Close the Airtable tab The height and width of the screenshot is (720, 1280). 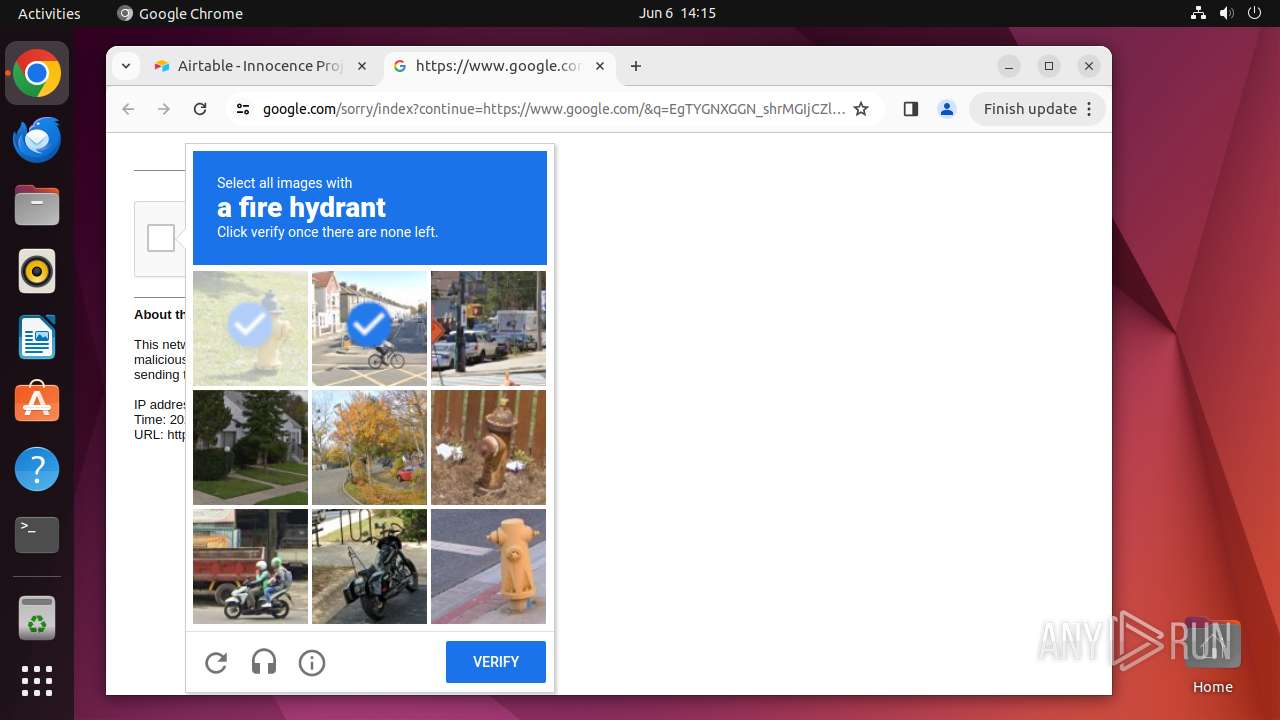click(362, 66)
